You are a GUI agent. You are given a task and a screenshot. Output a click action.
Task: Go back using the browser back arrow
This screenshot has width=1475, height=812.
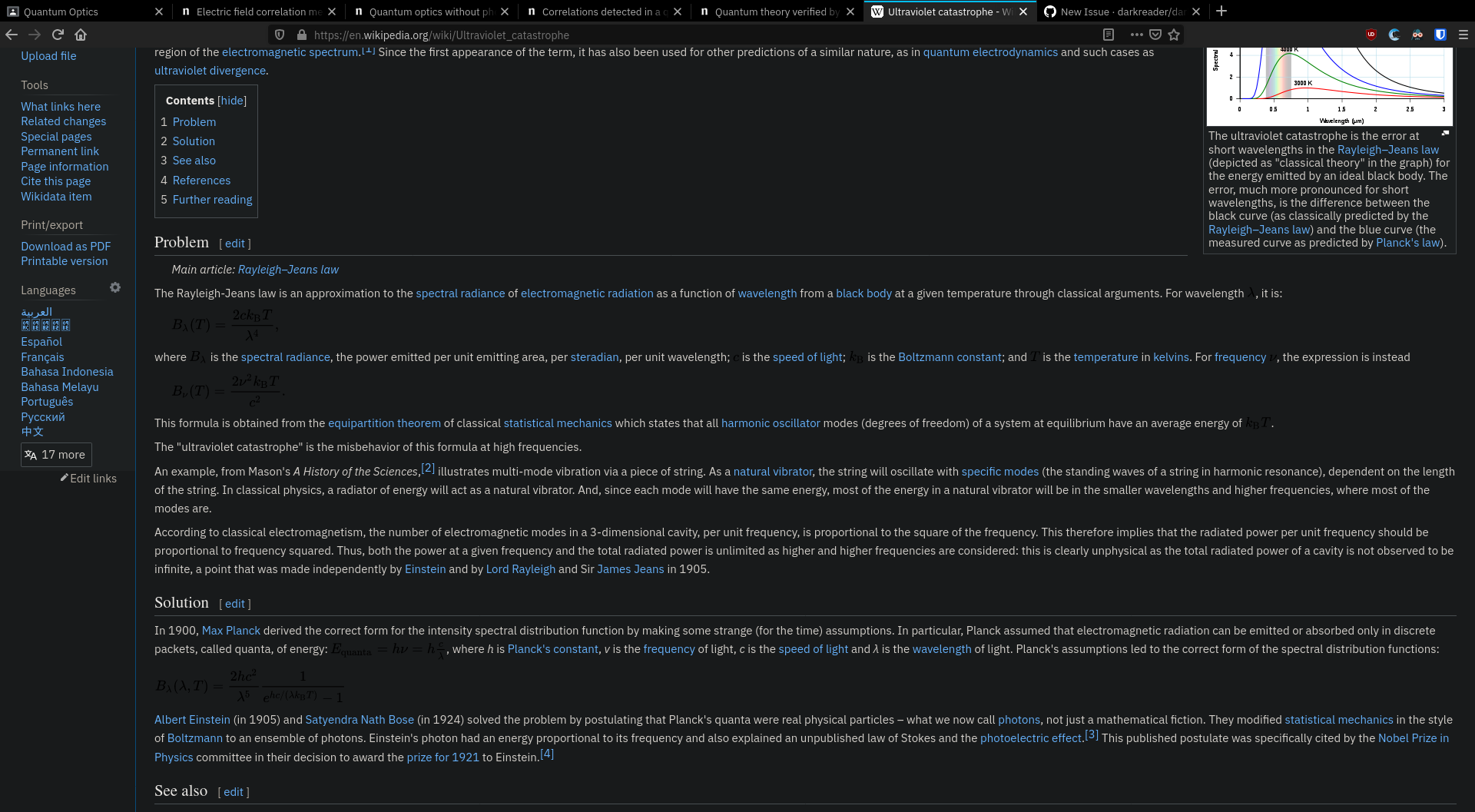(12, 35)
